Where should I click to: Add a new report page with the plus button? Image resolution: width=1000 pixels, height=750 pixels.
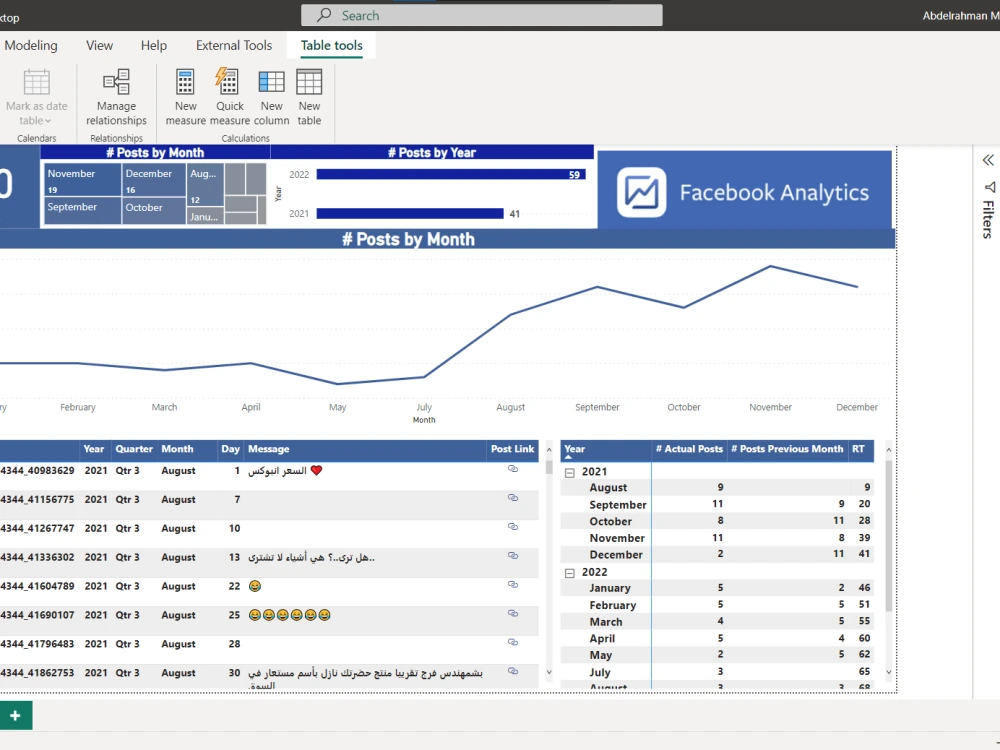click(15, 715)
